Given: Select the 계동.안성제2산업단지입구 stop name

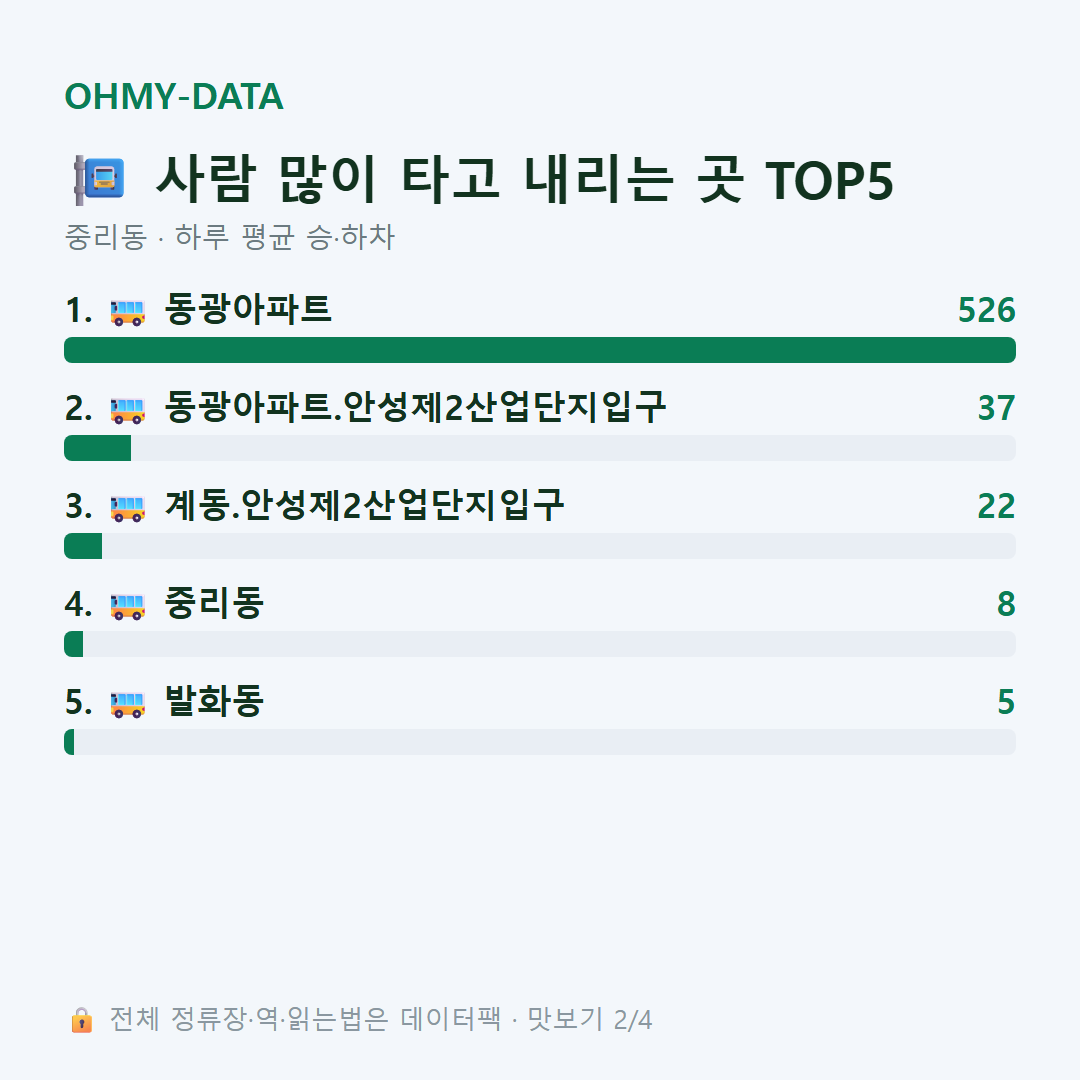Looking at the screenshot, I should coord(364,505).
